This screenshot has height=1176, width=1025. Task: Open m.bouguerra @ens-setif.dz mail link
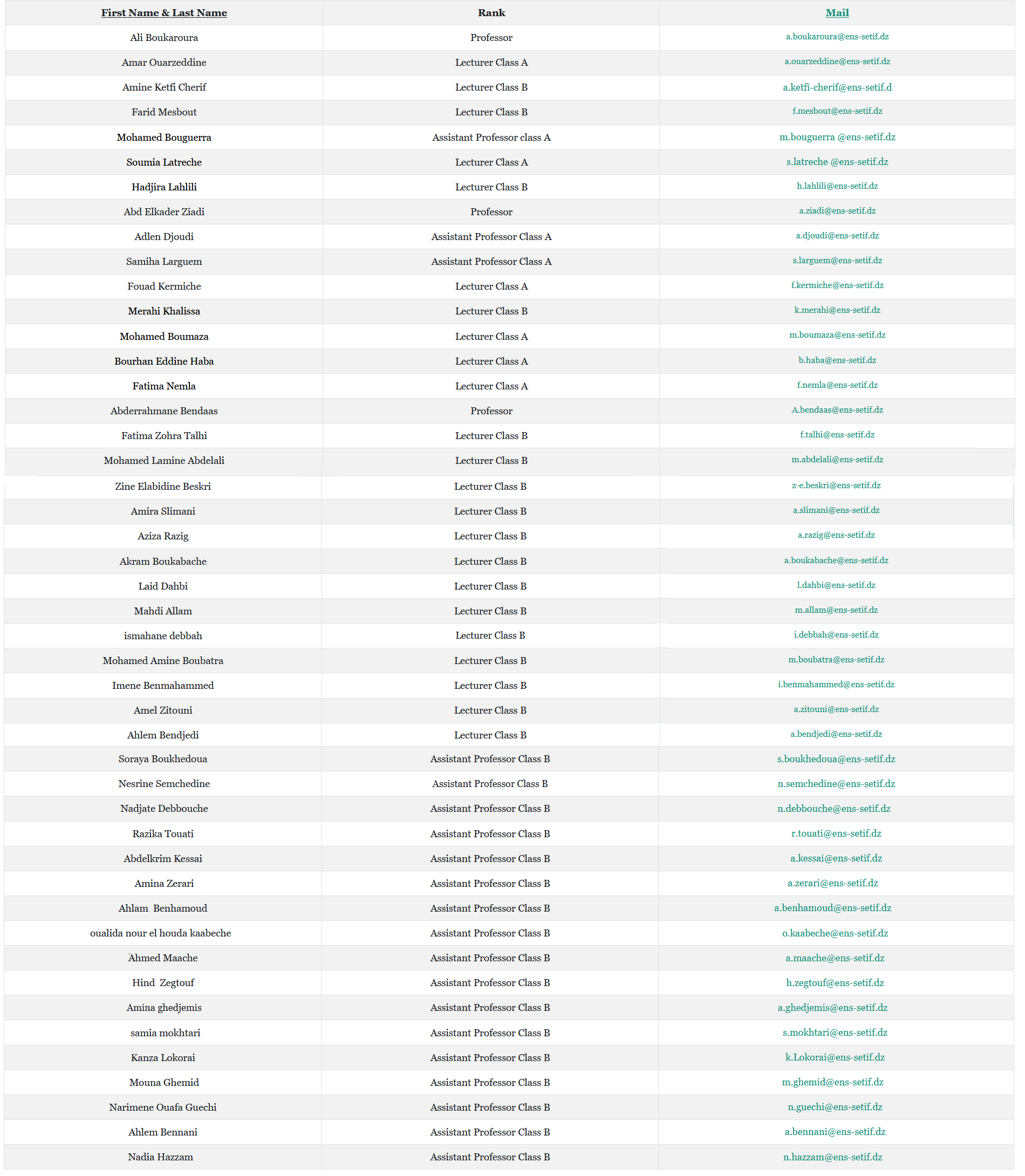837,136
